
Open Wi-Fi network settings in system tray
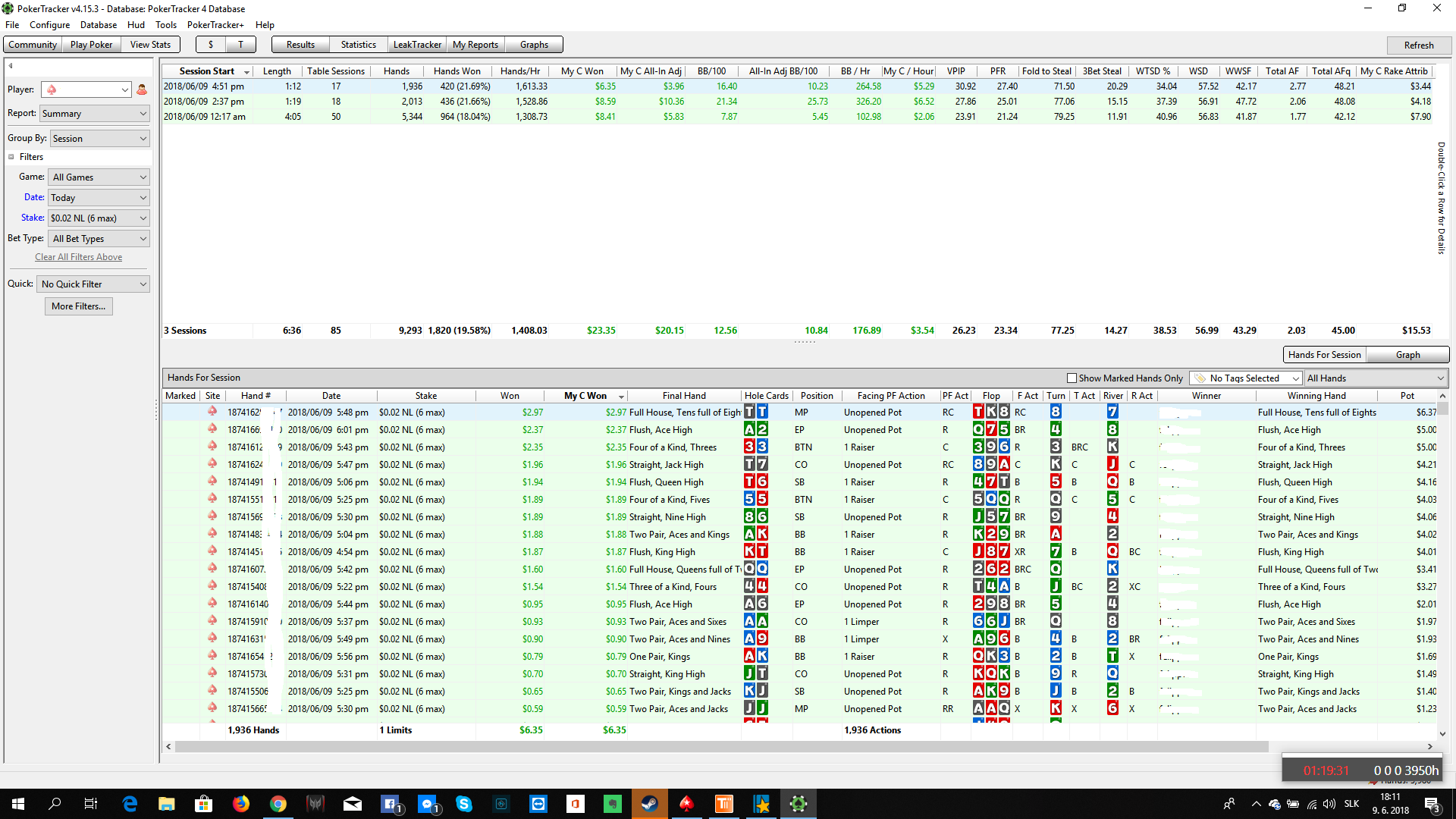coord(1312,804)
